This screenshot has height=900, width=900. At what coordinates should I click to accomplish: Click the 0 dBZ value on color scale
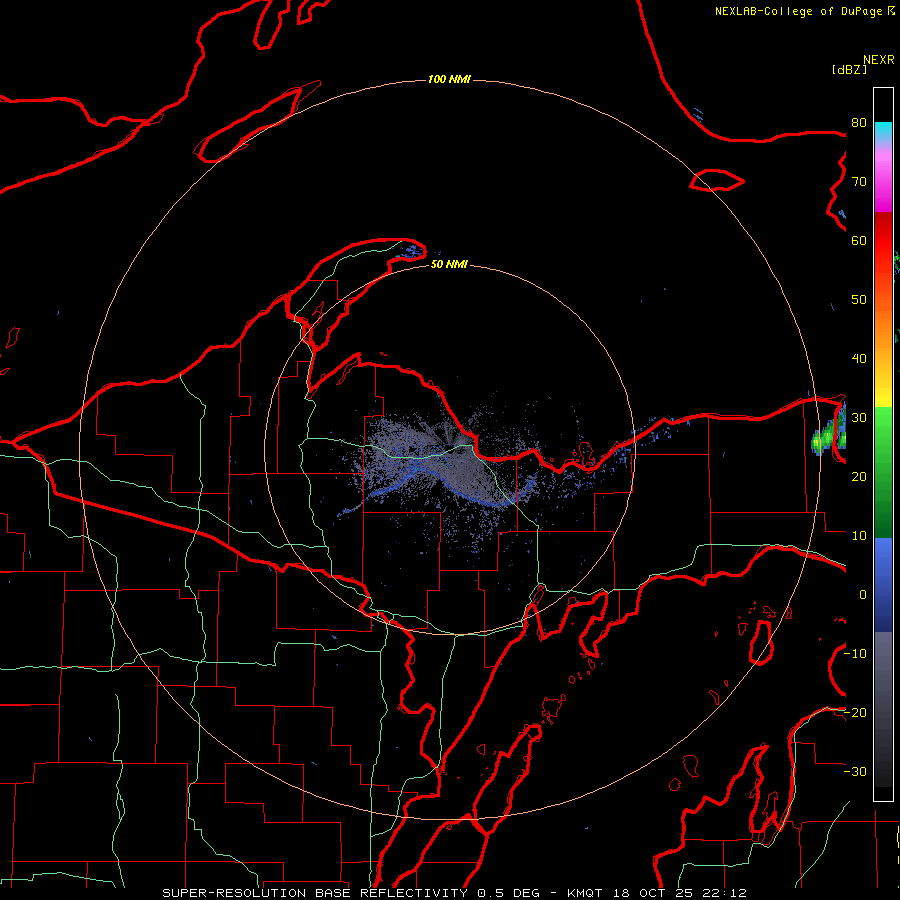[x=863, y=595]
